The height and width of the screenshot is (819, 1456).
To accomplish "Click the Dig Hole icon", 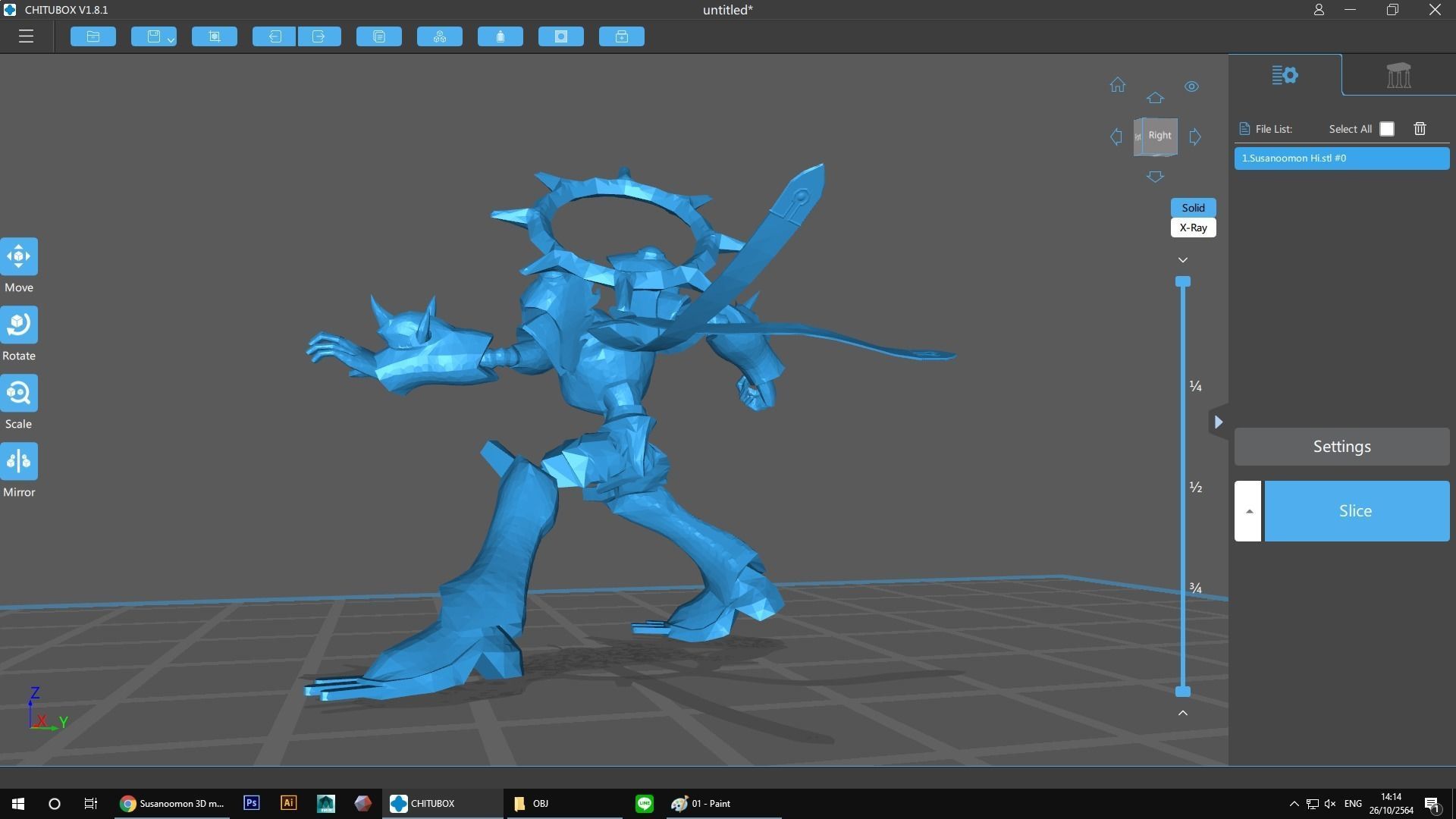I will 561,36.
